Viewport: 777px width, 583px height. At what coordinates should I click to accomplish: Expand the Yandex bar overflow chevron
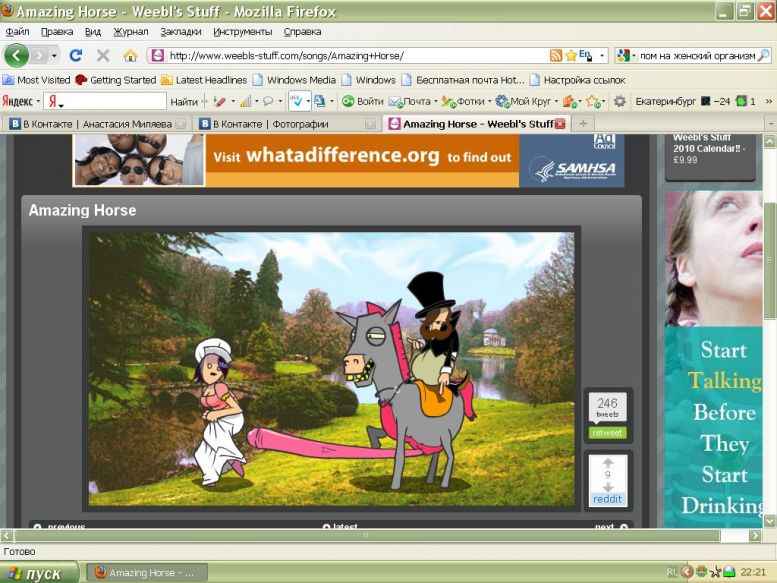[769, 102]
